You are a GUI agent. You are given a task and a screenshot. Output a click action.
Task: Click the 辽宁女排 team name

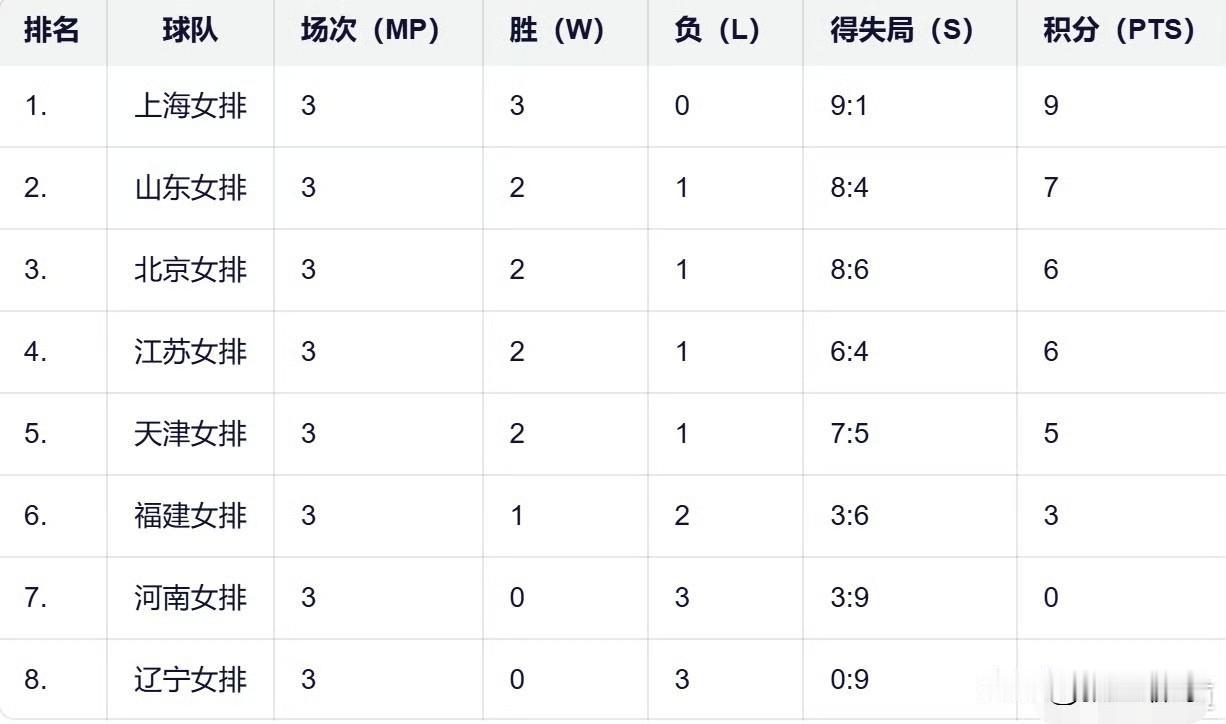click(x=190, y=680)
